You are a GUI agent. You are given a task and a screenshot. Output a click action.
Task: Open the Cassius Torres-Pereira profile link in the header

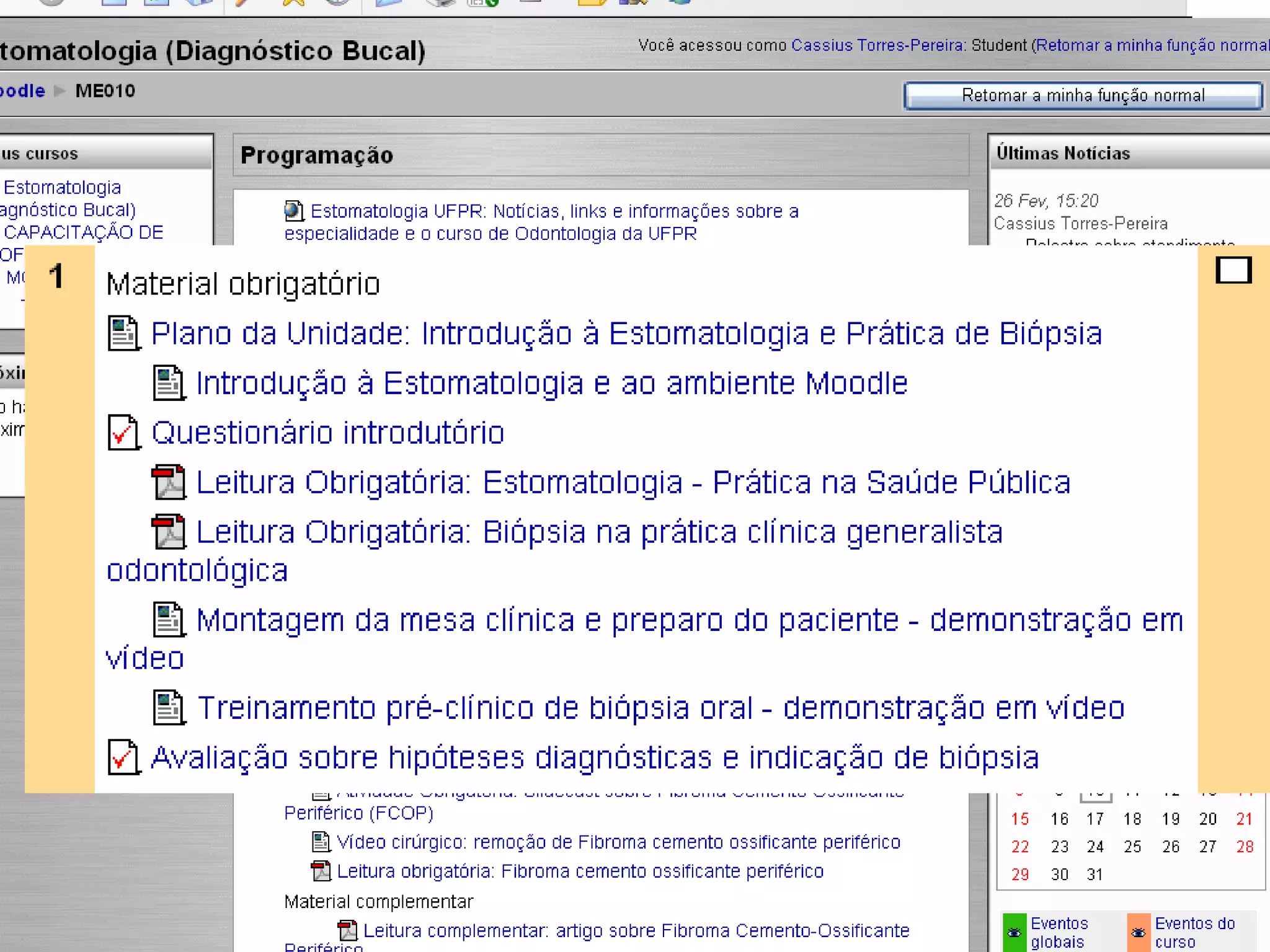(877, 45)
